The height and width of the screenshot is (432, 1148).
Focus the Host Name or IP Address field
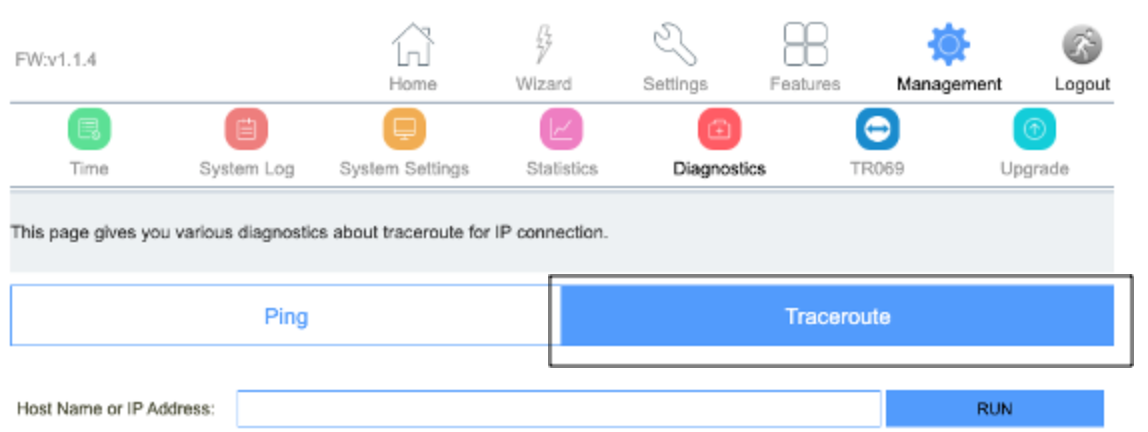[559, 409]
